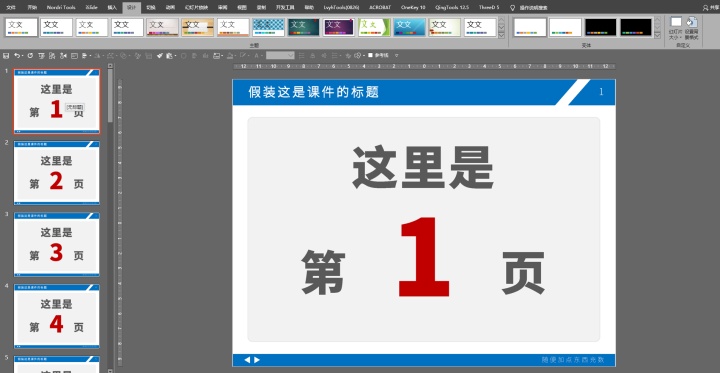
Task: Apply the dark teal theme thumbnail
Action: [x=304, y=27]
